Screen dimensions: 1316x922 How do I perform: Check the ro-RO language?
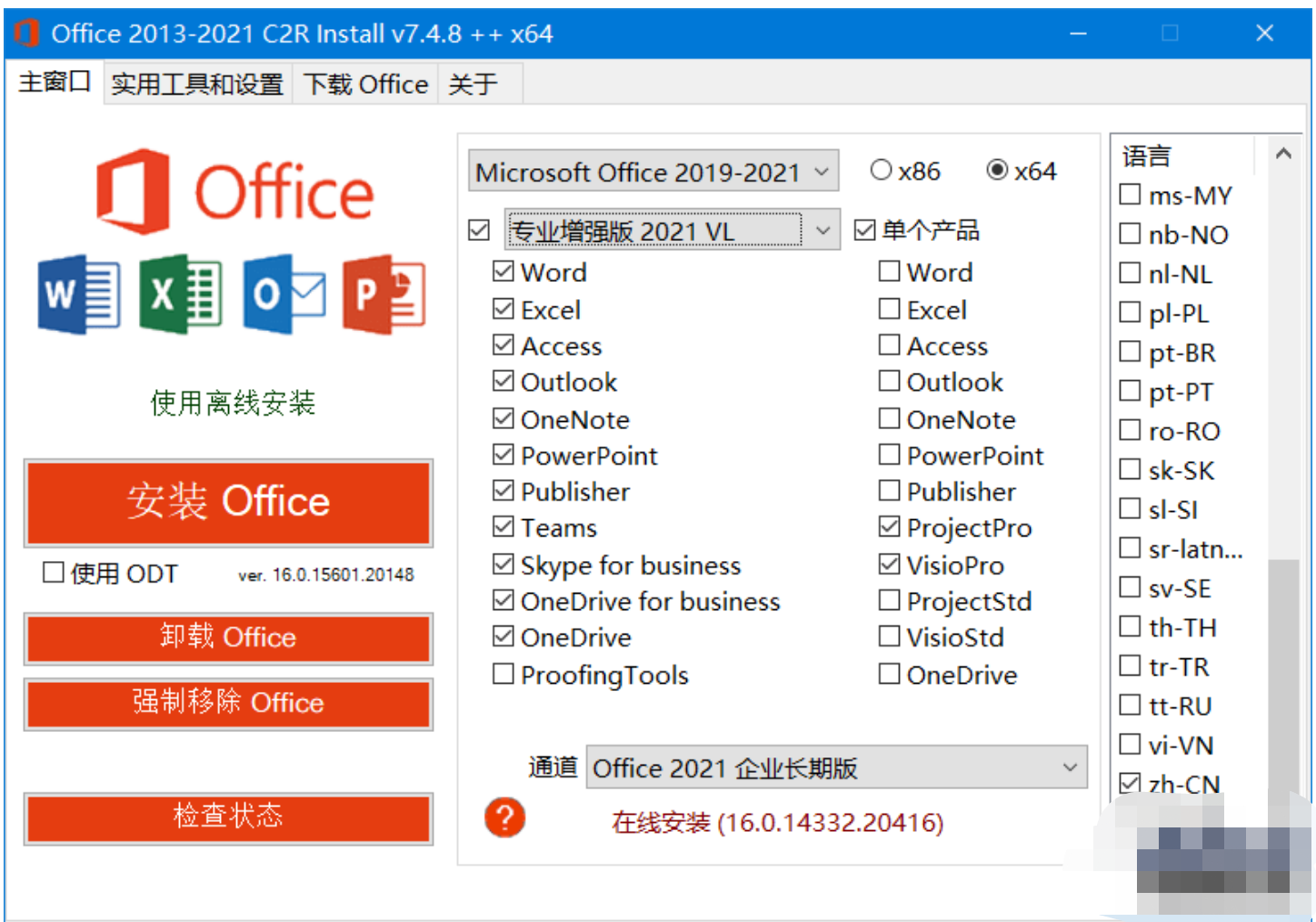pos(1130,430)
